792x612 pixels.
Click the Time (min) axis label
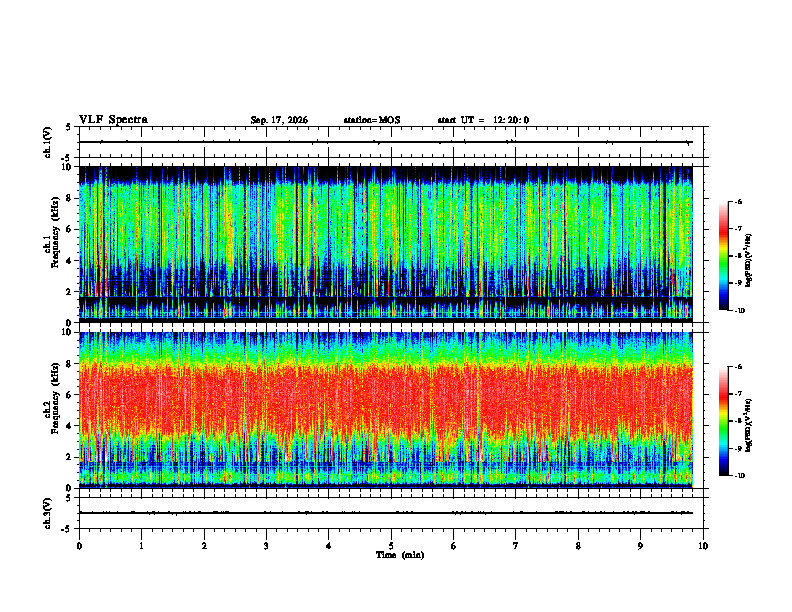click(x=400, y=555)
